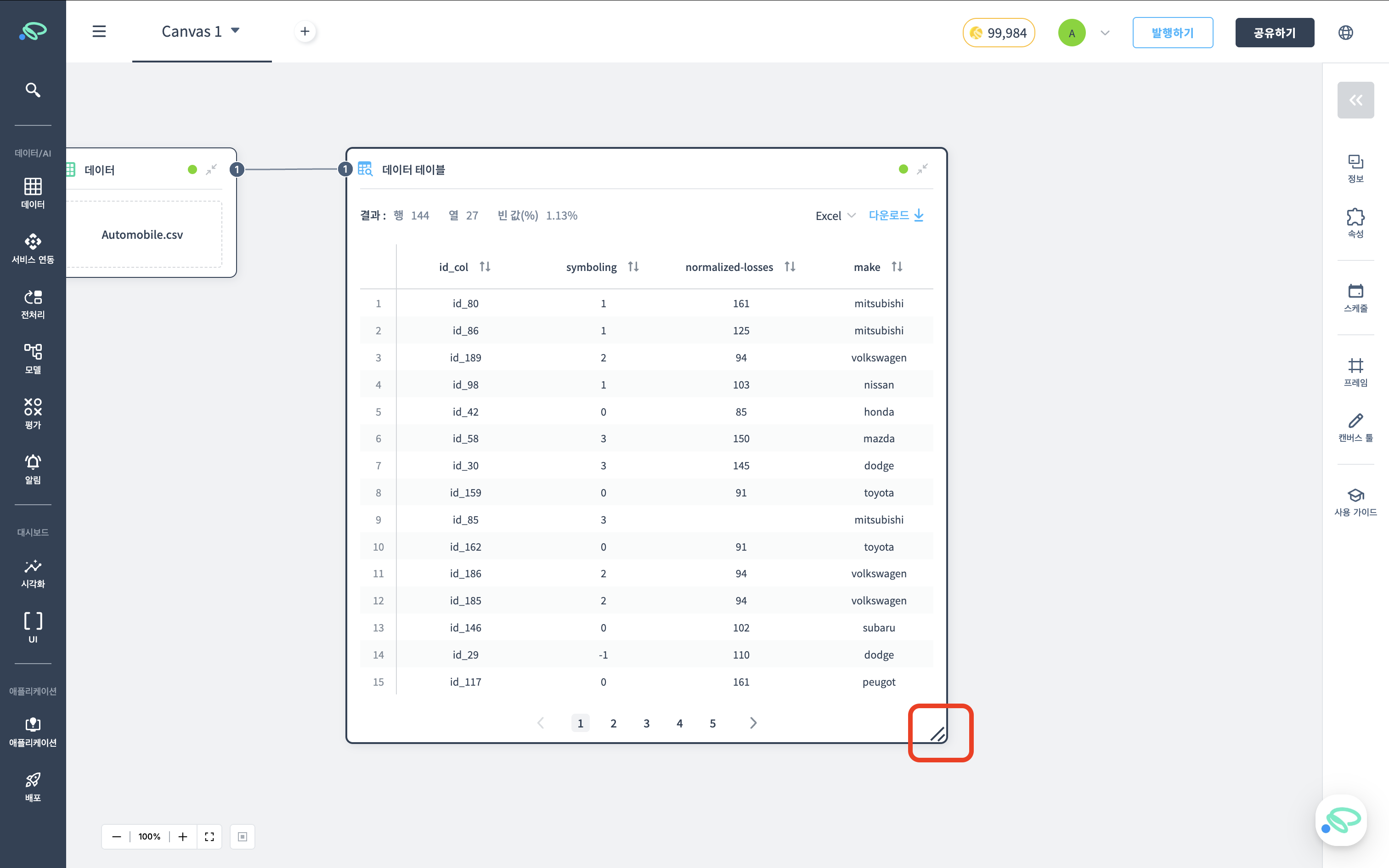Go to page 3 of table

[646, 723]
